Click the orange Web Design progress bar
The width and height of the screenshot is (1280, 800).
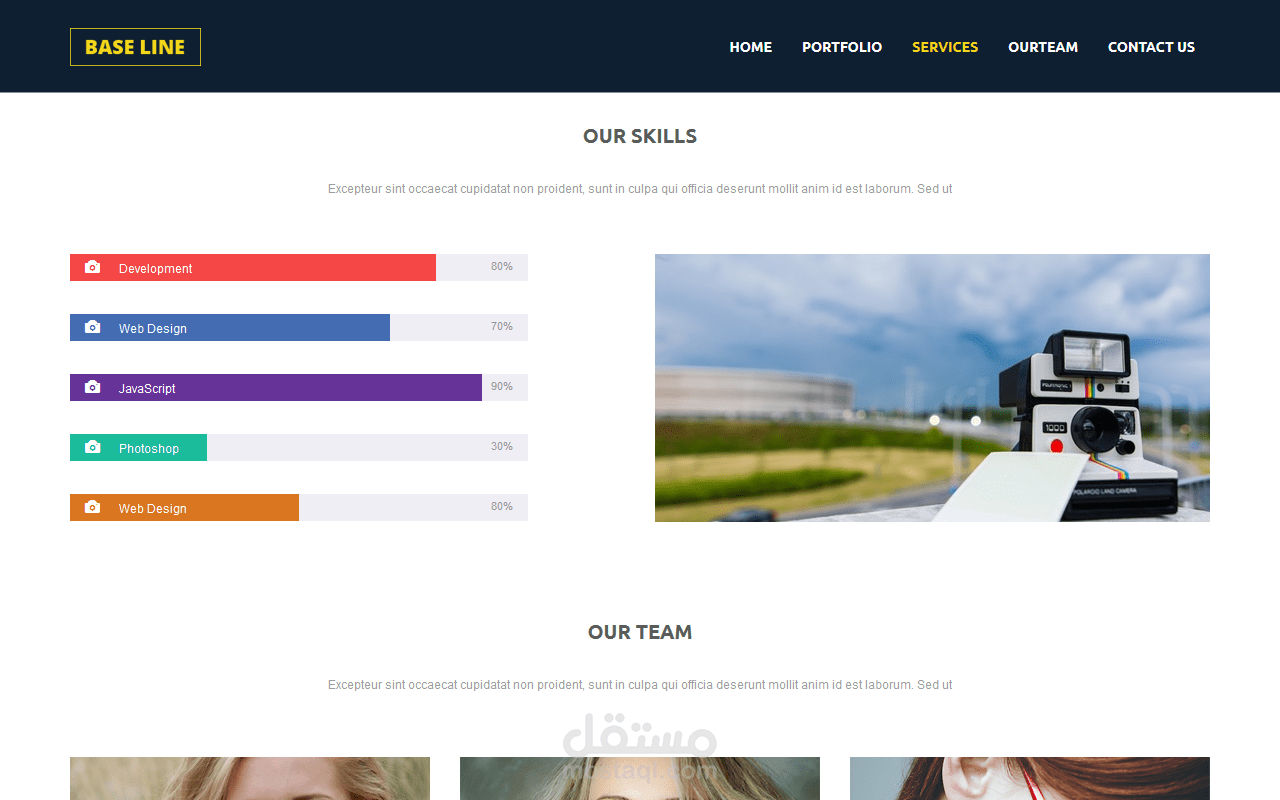[x=184, y=507]
